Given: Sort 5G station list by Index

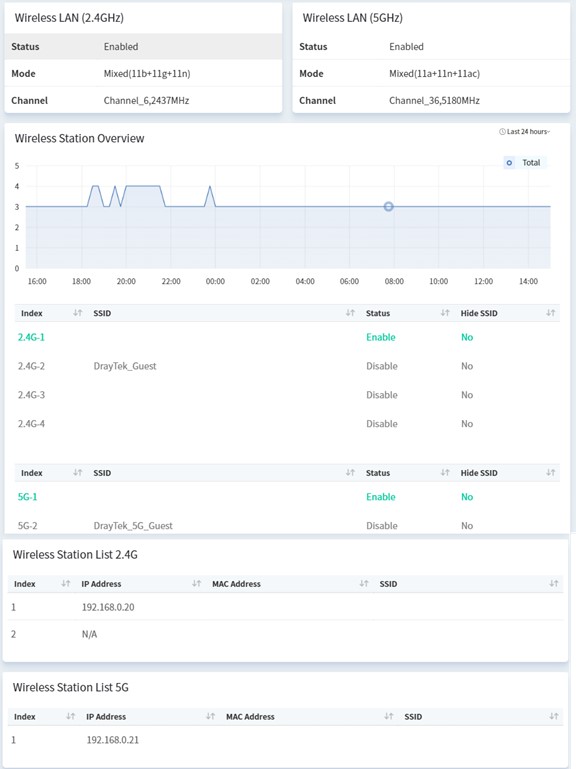Looking at the screenshot, I should [71, 717].
